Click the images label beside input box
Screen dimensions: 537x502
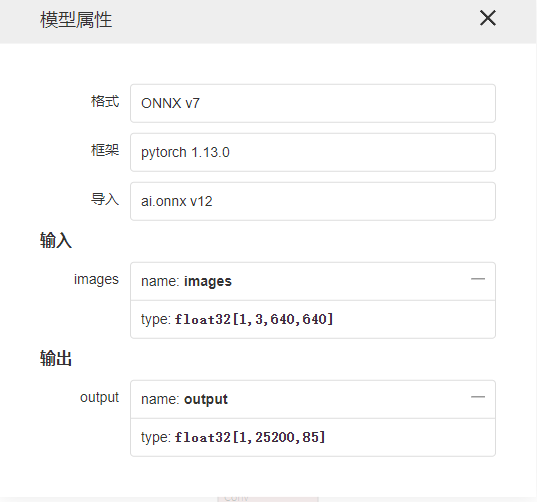click(x=96, y=280)
